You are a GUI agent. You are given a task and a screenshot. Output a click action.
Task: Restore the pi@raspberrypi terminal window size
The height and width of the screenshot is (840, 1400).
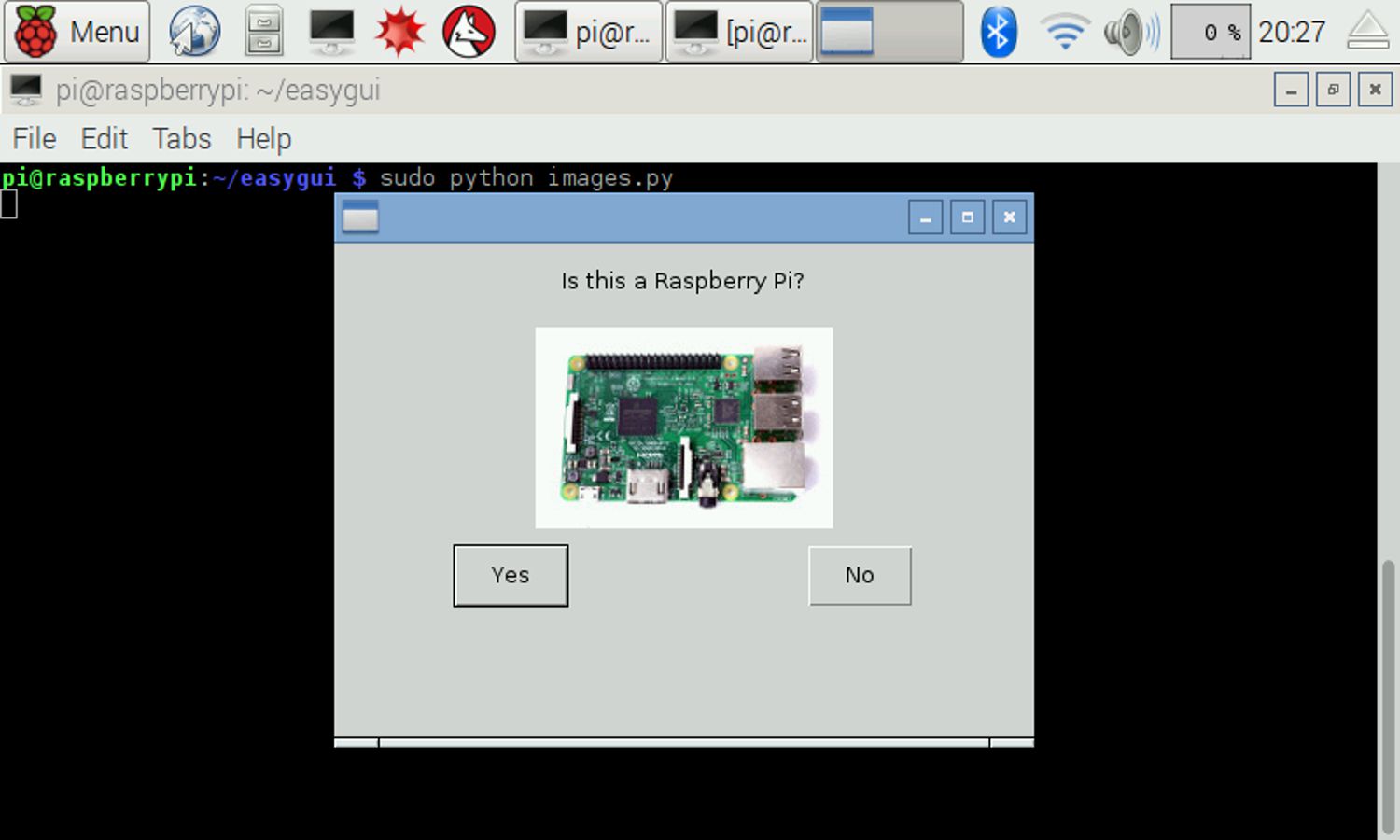(x=1333, y=91)
